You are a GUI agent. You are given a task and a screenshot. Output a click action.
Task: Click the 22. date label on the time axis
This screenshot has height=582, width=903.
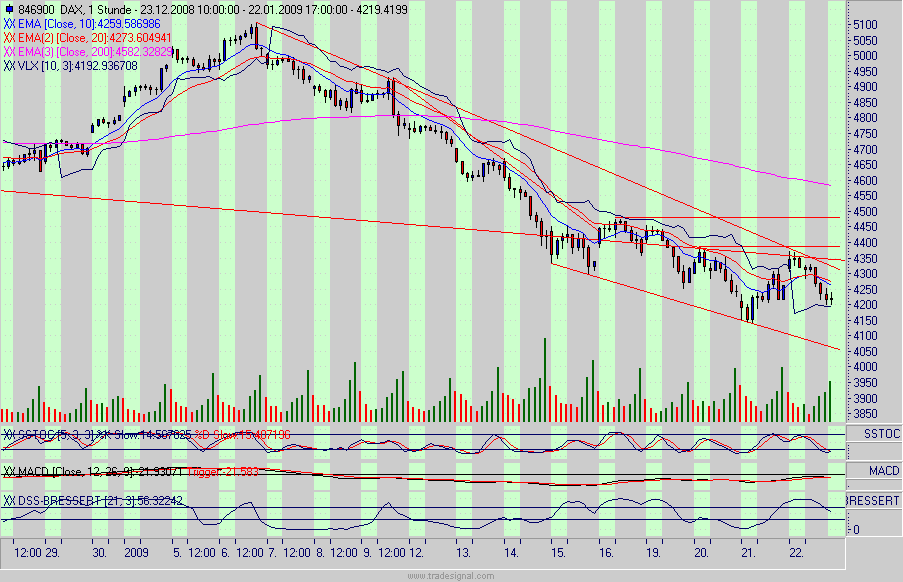tap(796, 550)
